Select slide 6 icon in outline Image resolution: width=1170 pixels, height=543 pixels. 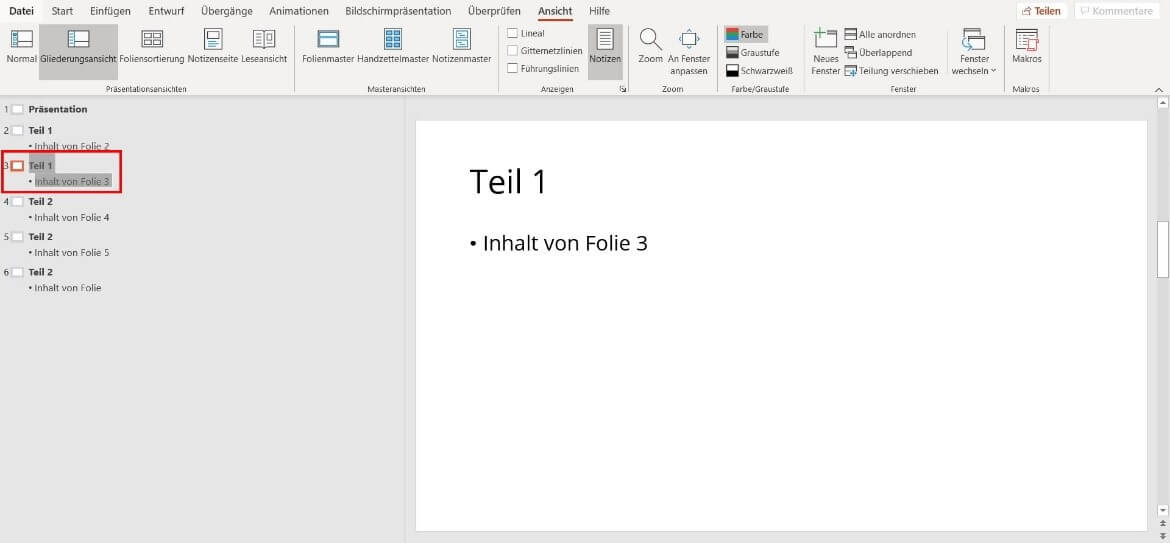18,272
